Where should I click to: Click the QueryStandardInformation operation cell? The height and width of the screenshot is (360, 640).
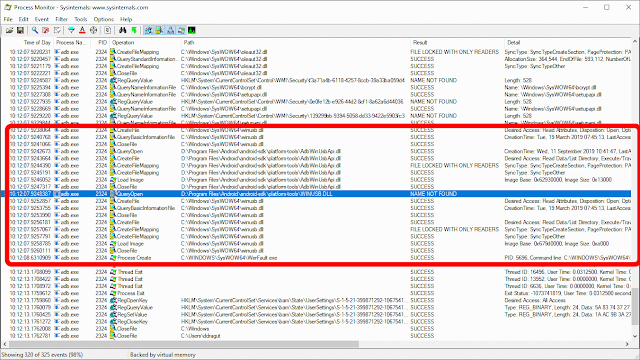(x=148, y=59)
